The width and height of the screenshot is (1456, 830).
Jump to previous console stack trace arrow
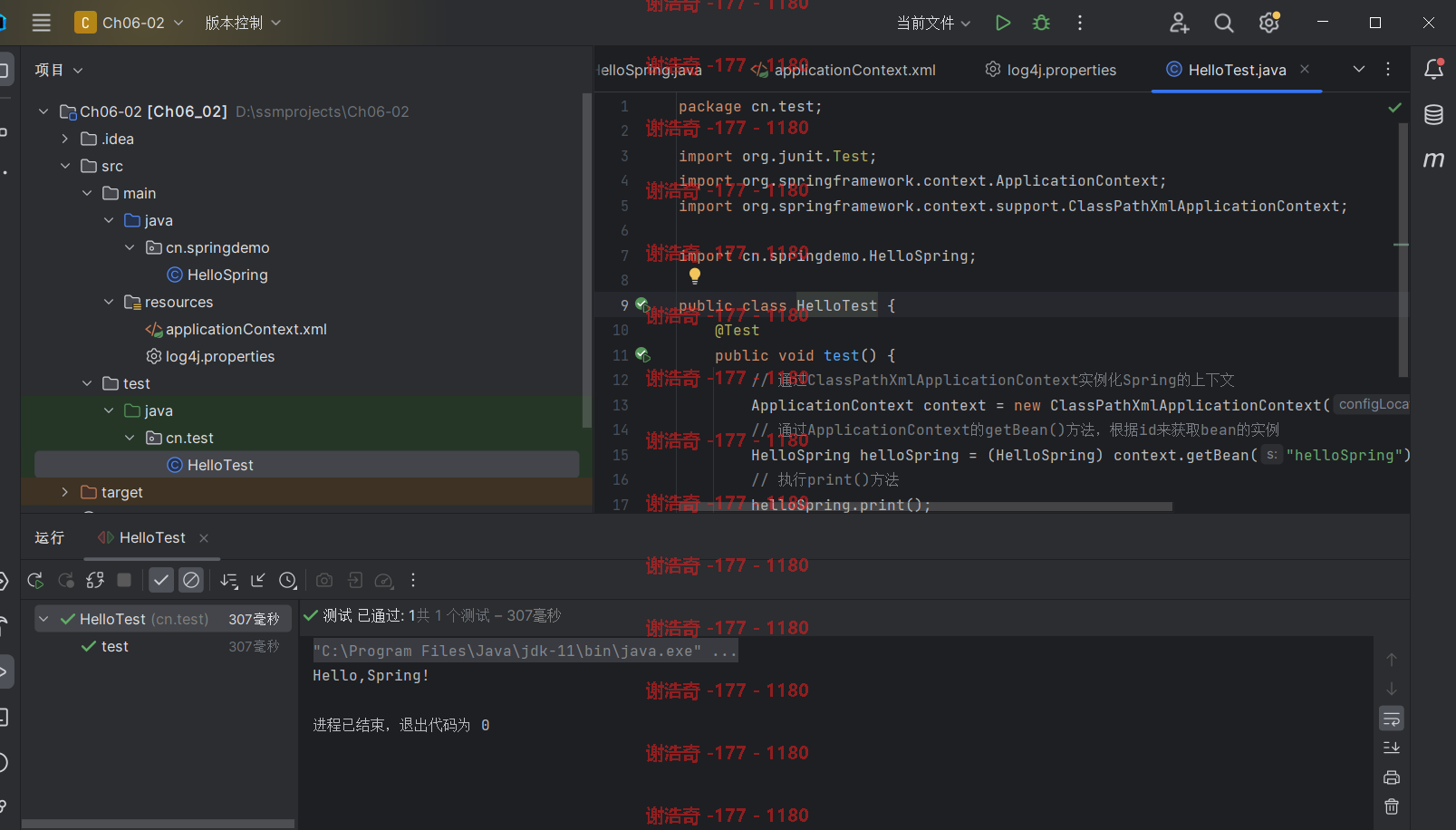click(x=1392, y=660)
